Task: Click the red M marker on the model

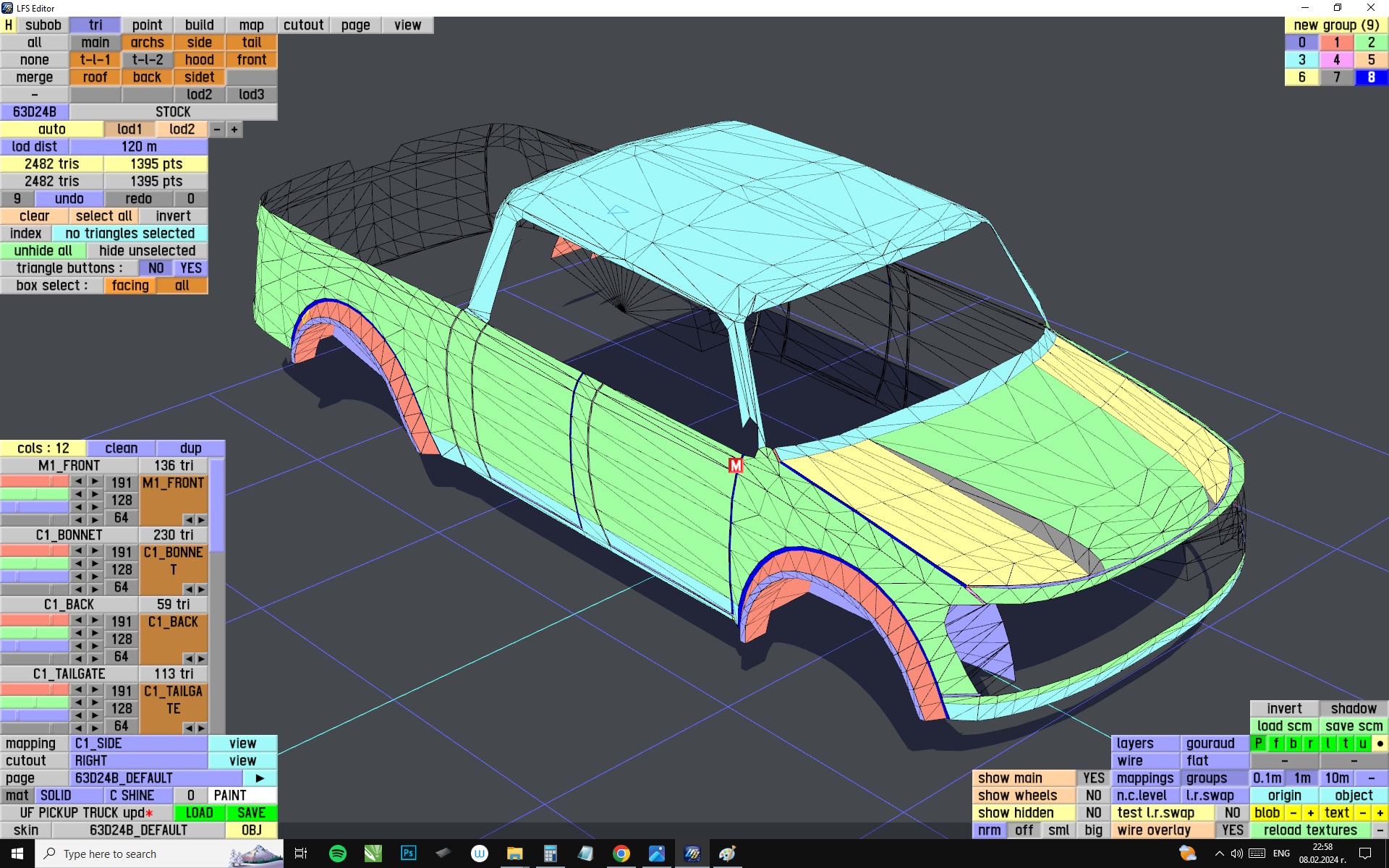Action: tap(735, 466)
